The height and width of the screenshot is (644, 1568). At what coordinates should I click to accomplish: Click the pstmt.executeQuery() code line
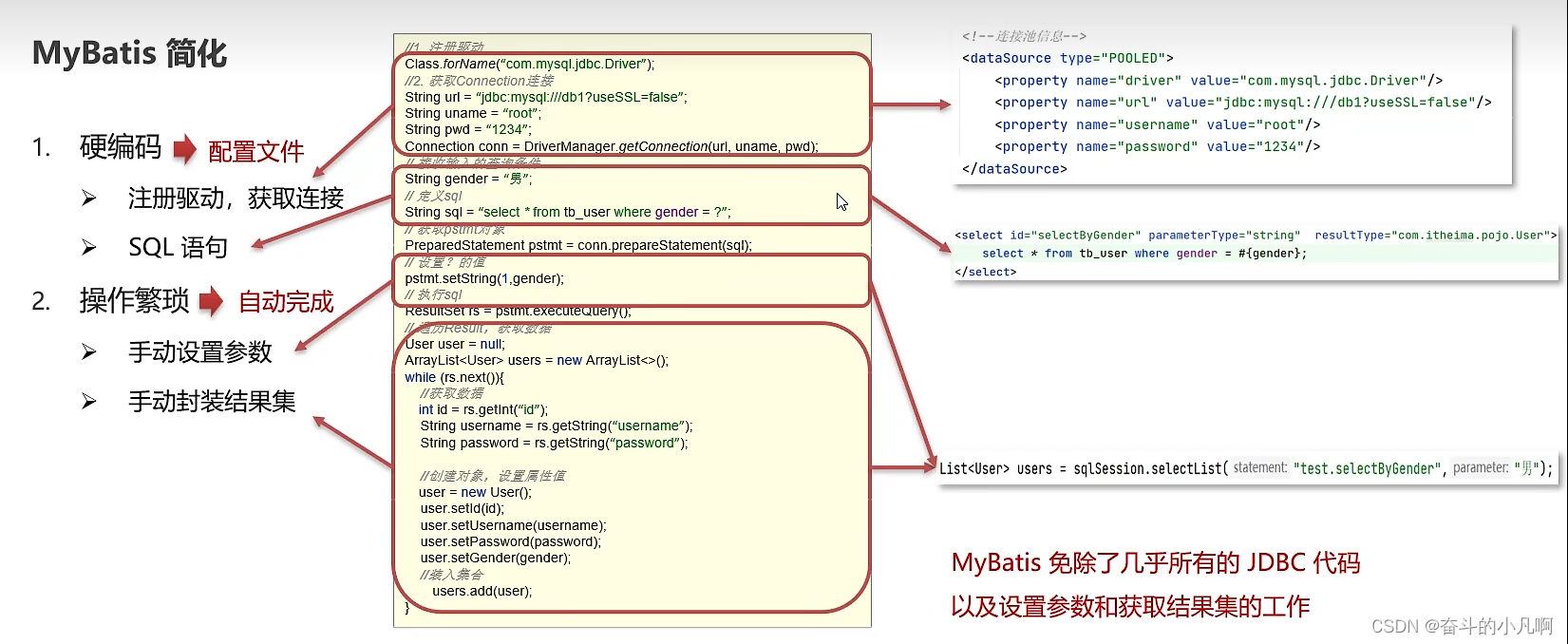pyautogui.click(x=518, y=311)
